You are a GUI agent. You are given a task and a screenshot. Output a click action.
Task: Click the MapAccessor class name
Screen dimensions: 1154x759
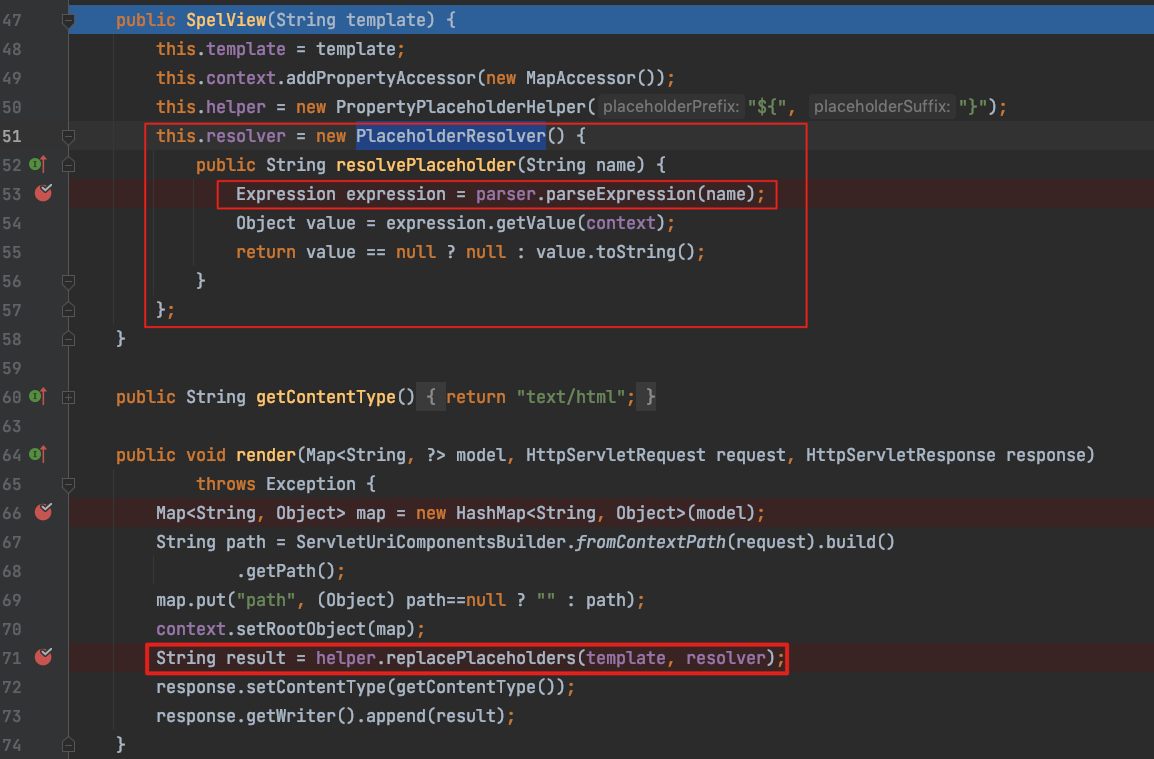click(581, 78)
